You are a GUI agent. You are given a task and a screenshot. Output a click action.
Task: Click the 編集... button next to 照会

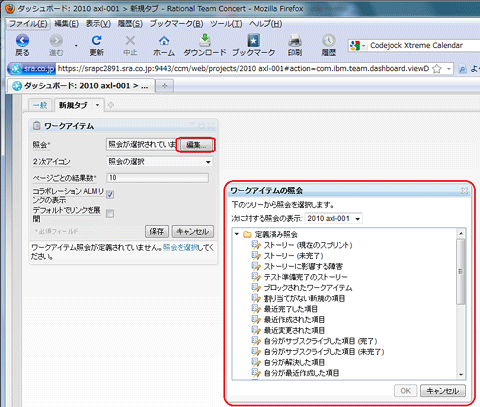196,145
